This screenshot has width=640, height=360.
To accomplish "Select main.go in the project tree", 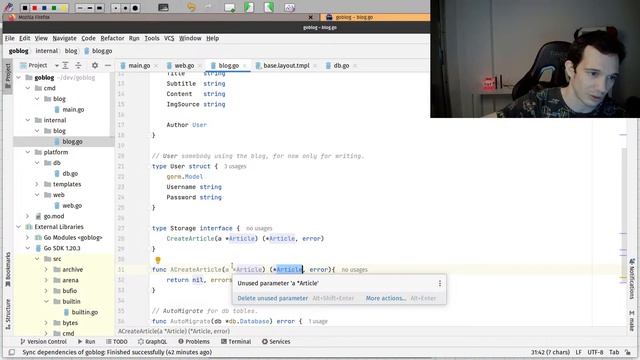I will click(x=73, y=109).
